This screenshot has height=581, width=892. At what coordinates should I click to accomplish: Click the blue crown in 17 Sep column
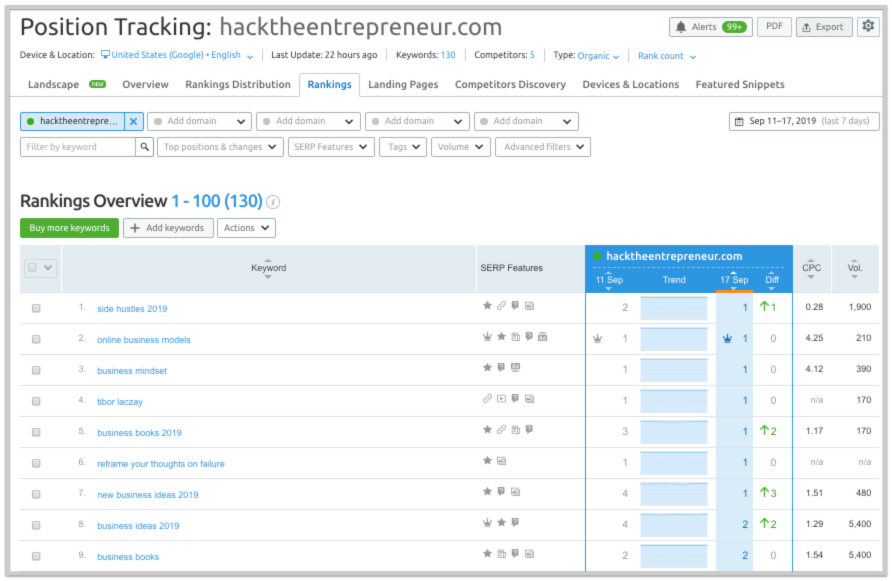tap(727, 339)
